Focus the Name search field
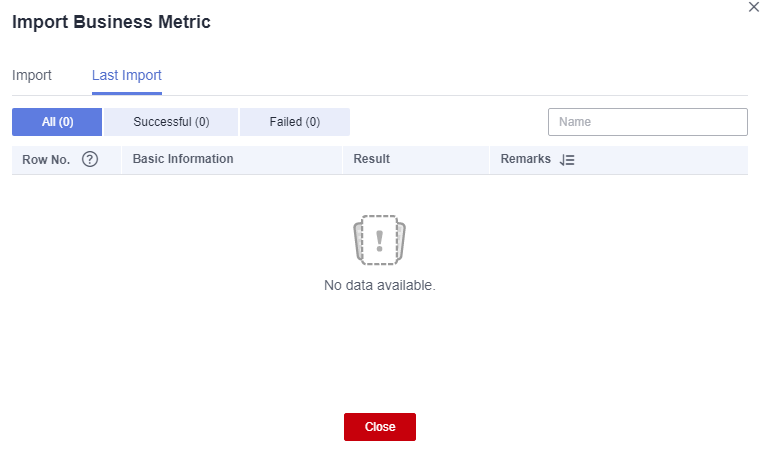Screen dimensions: 773x450 pos(648,122)
